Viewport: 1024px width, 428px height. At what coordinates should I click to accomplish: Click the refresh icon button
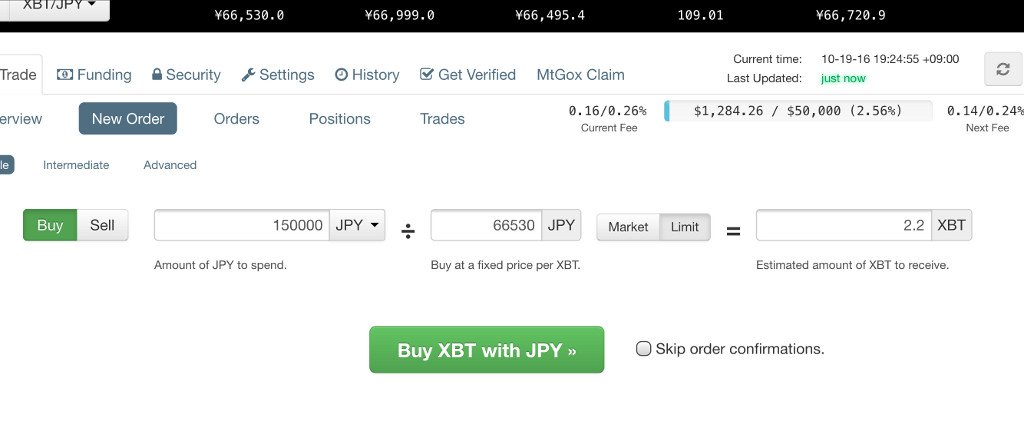1002,69
